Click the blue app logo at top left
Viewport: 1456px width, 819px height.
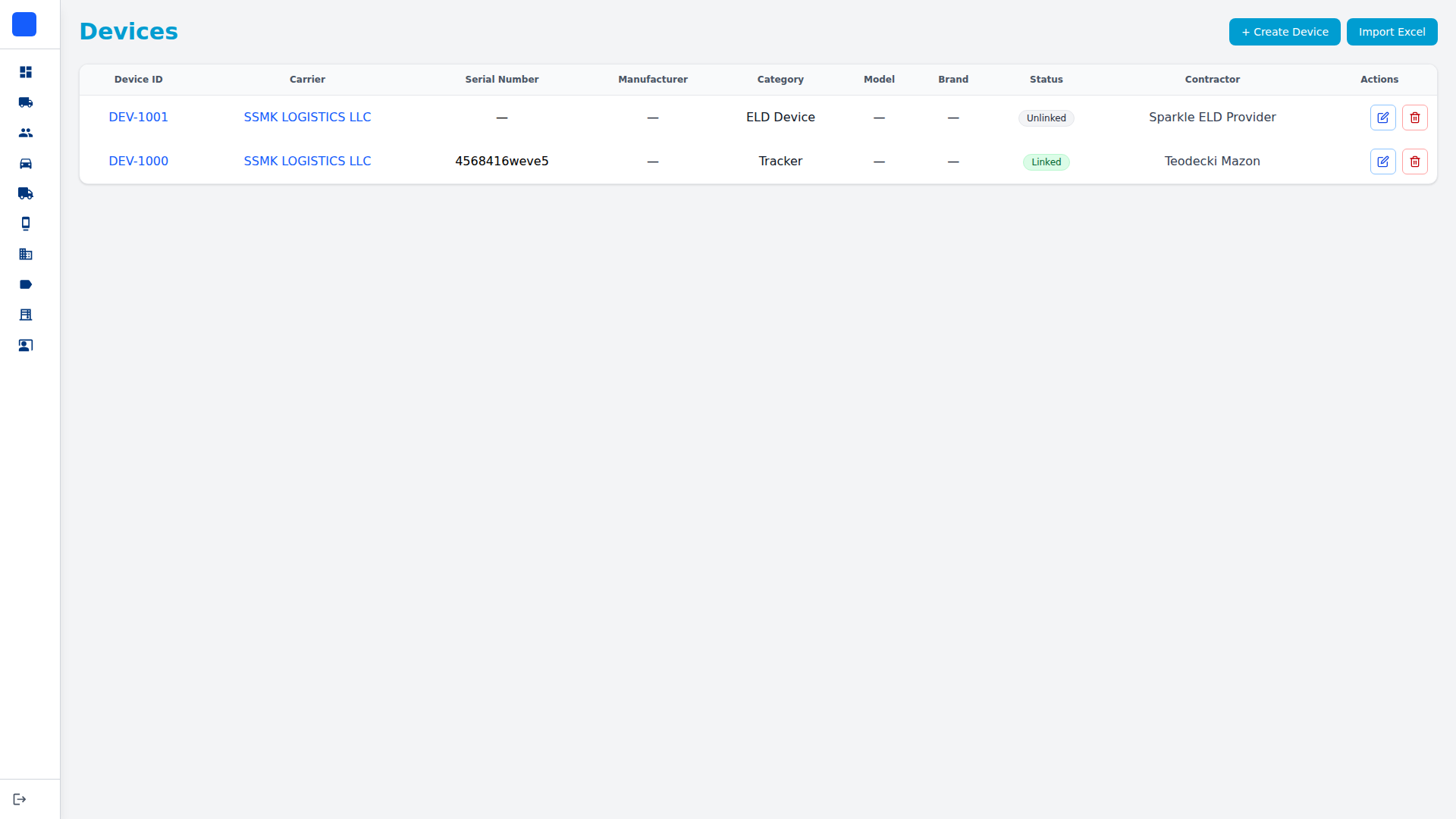pyautogui.click(x=24, y=24)
